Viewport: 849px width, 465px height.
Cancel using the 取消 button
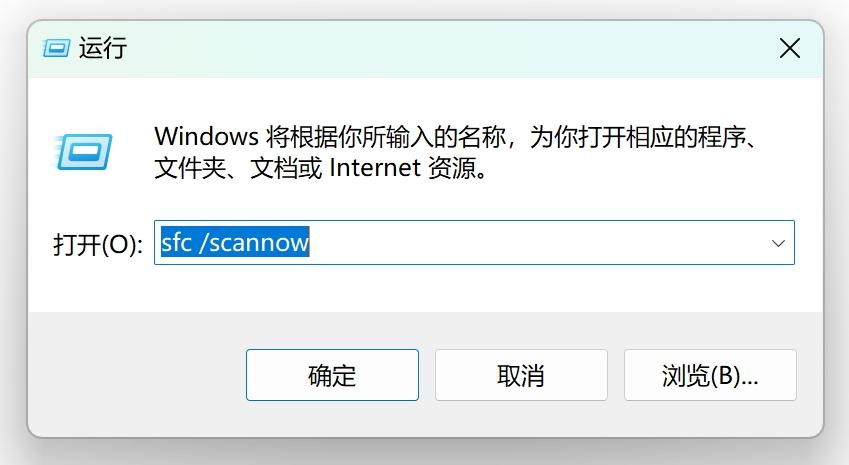[521, 375]
